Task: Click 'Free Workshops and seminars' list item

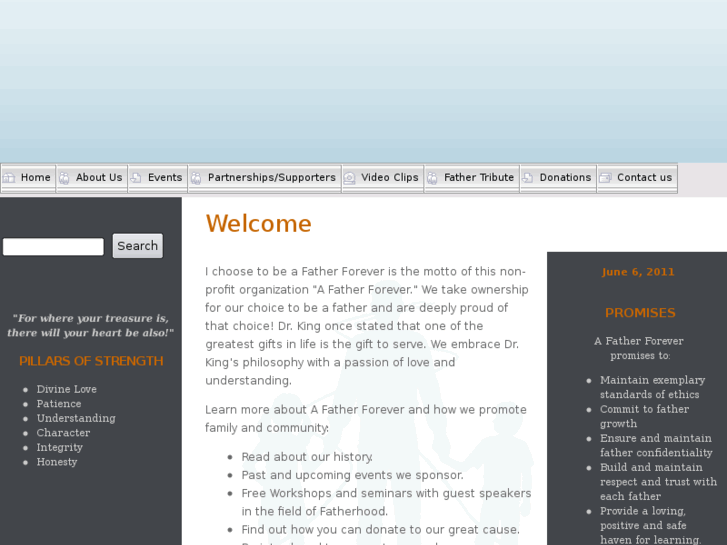Action: (x=386, y=502)
